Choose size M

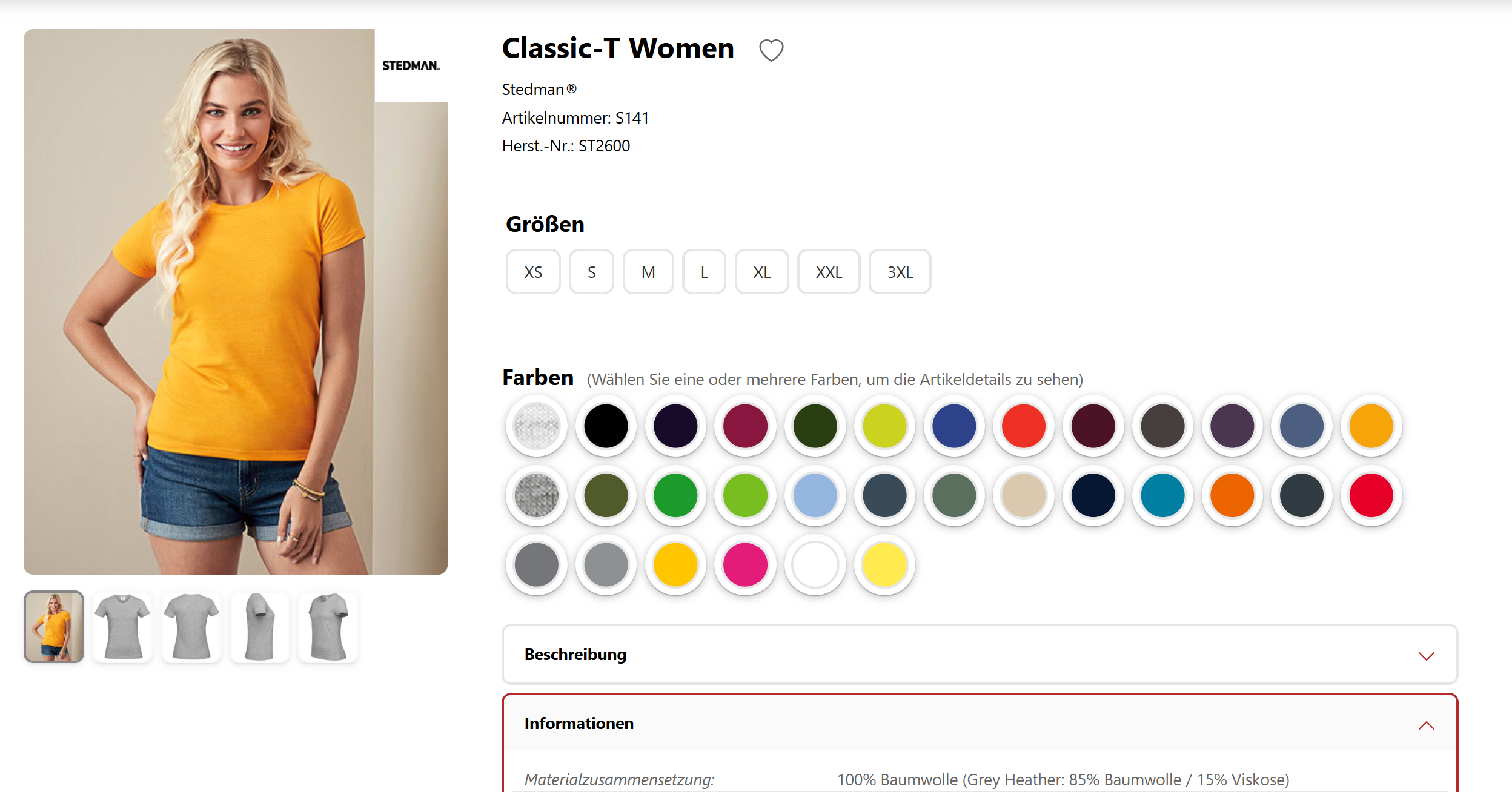point(648,272)
